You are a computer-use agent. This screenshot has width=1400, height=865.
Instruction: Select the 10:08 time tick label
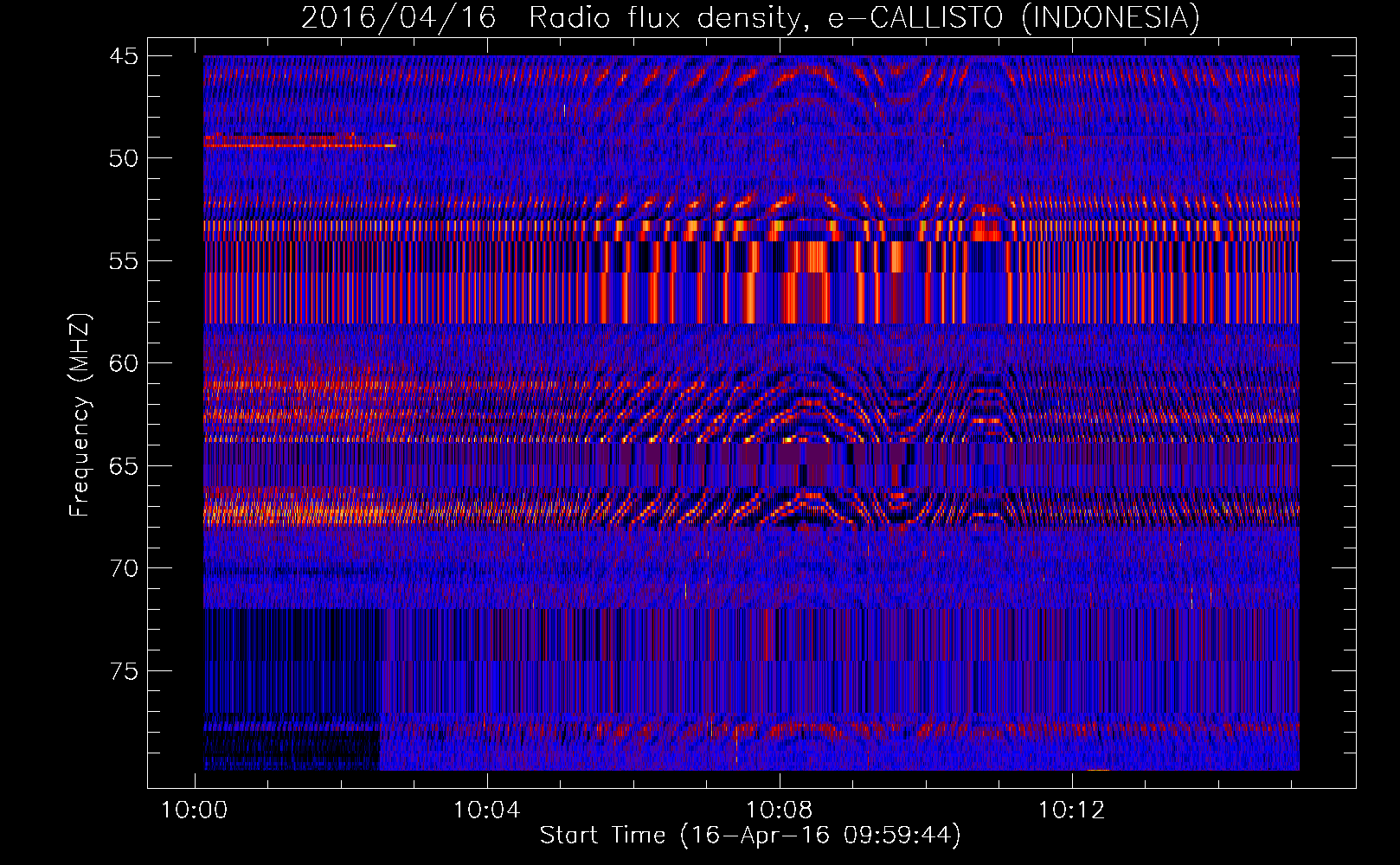coord(780,811)
